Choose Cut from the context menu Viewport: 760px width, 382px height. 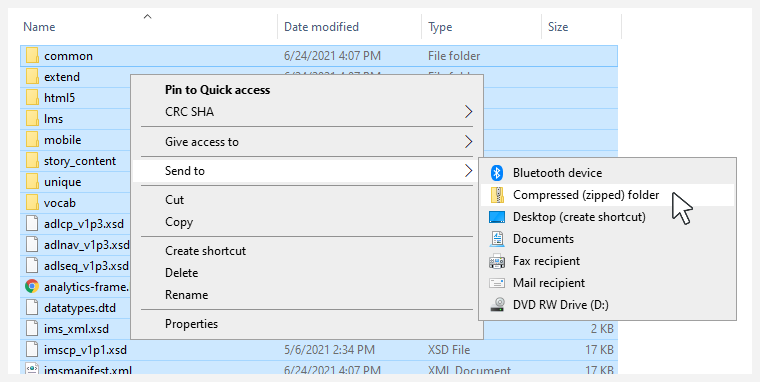(x=307, y=200)
